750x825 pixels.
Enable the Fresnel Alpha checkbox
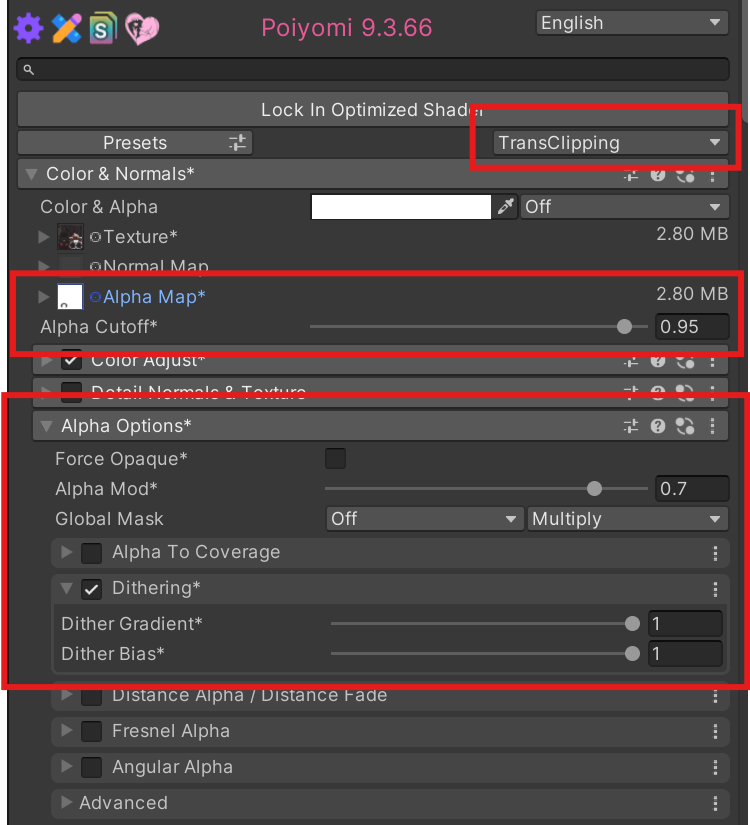pos(92,731)
